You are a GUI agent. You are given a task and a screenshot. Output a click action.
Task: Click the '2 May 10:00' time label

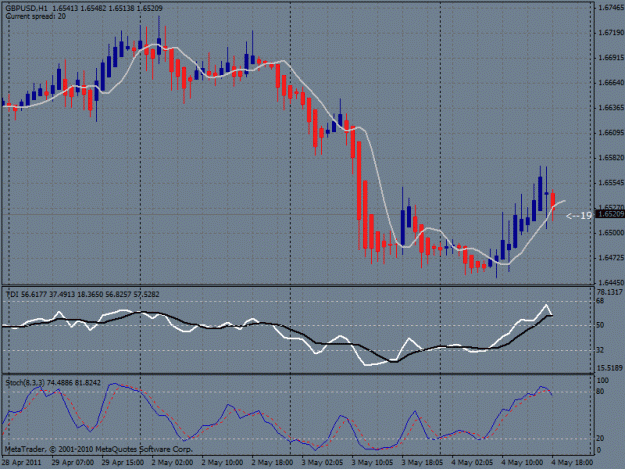(222, 463)
